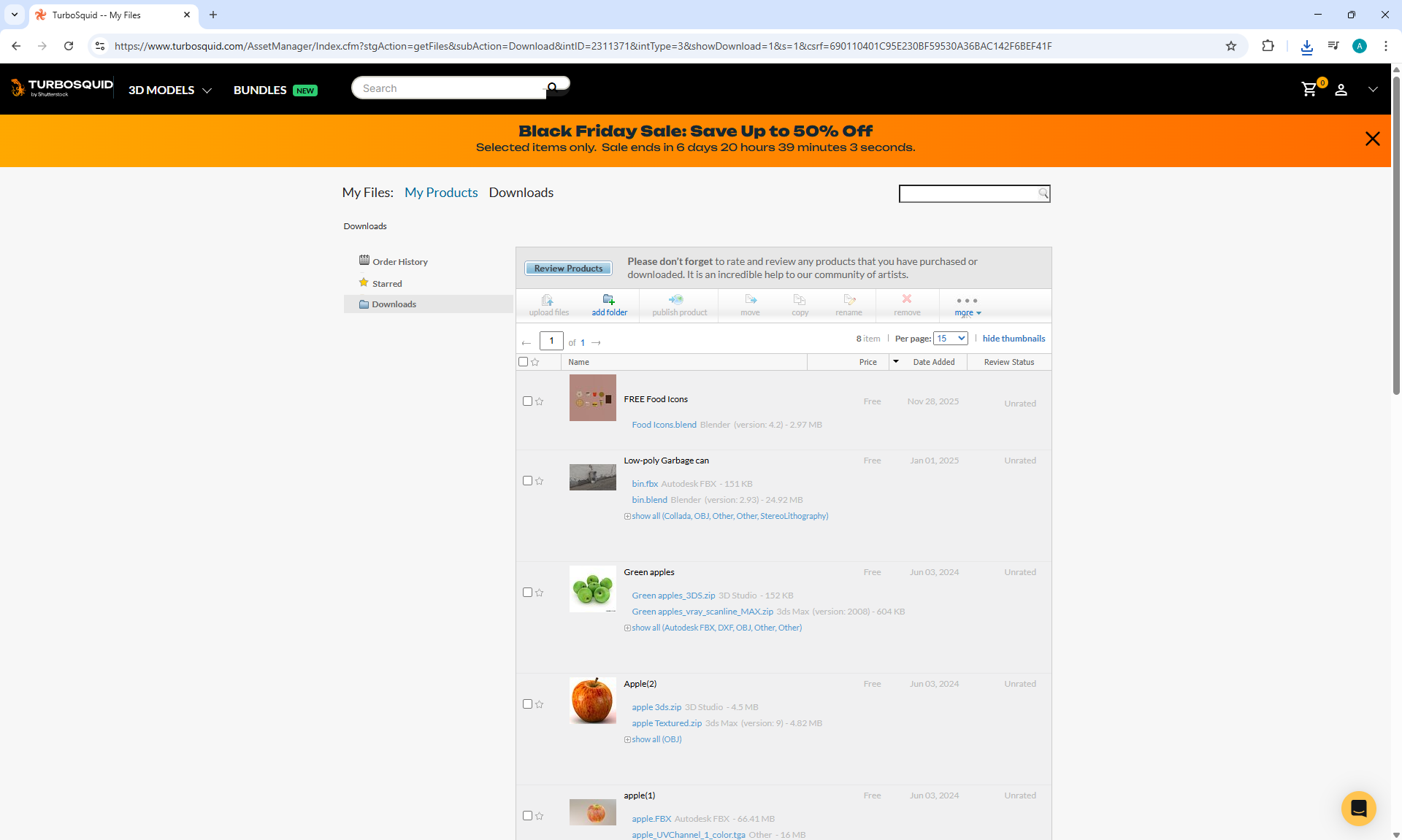Open the Per page dropdown
Image resolution: width=1402 pixels, height=840 pixels.
point(951,339)
